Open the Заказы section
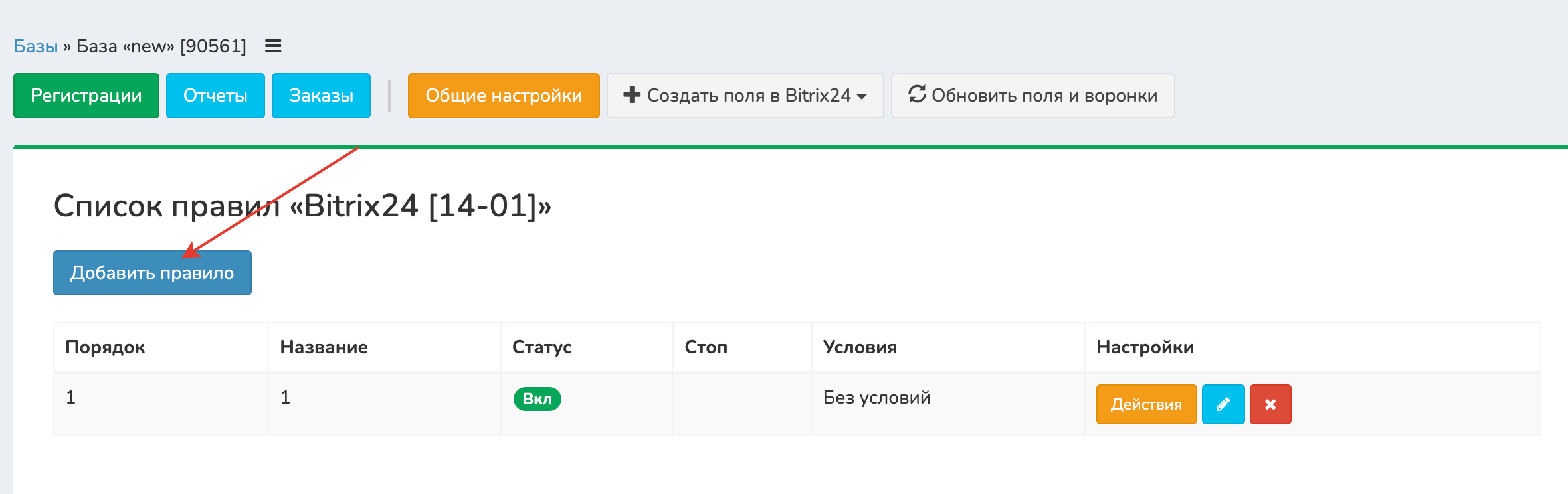This screenshot has width=1568, height=494. pos(321,96)
